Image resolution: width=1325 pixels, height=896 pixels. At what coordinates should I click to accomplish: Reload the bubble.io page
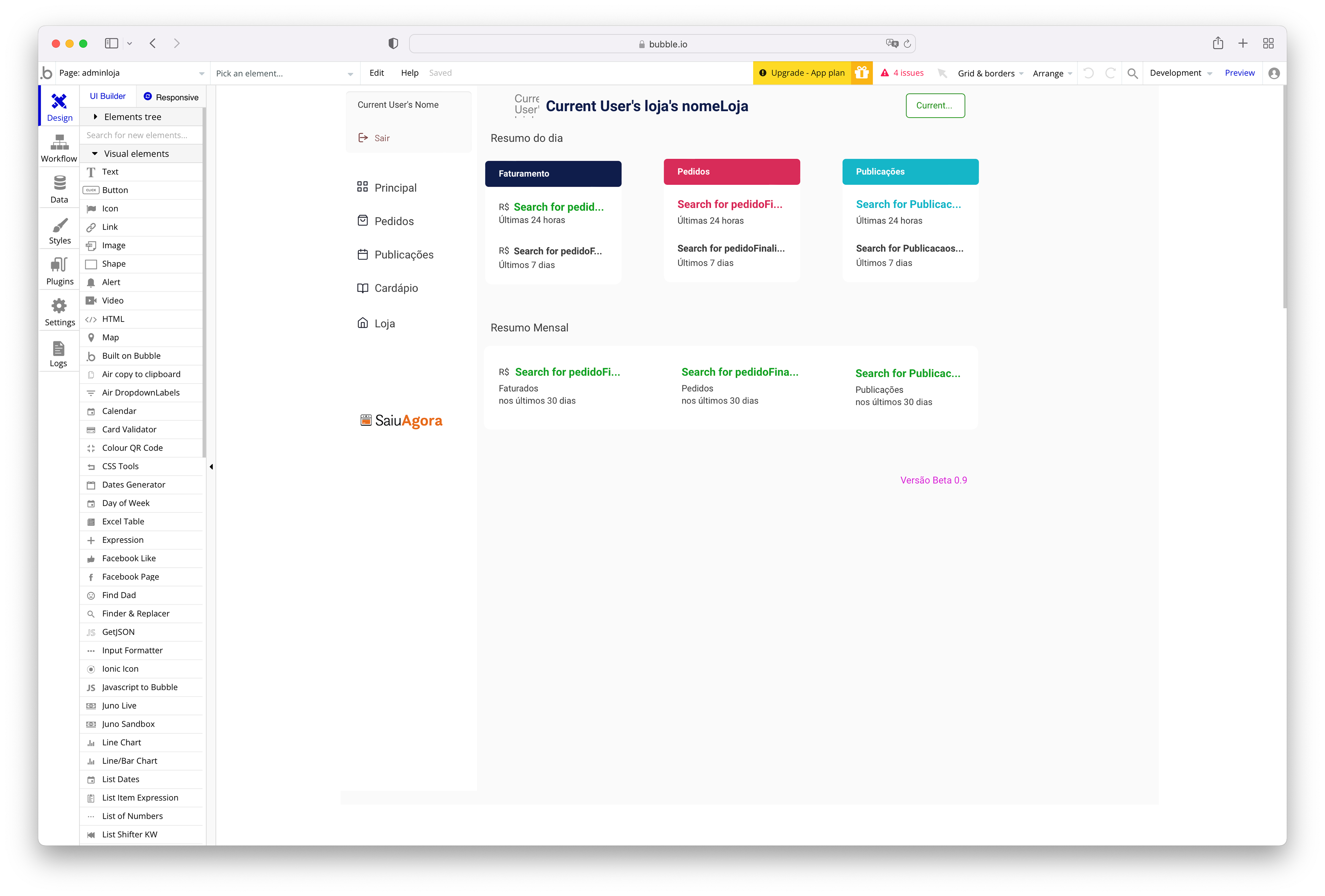(x=907, y=44)
